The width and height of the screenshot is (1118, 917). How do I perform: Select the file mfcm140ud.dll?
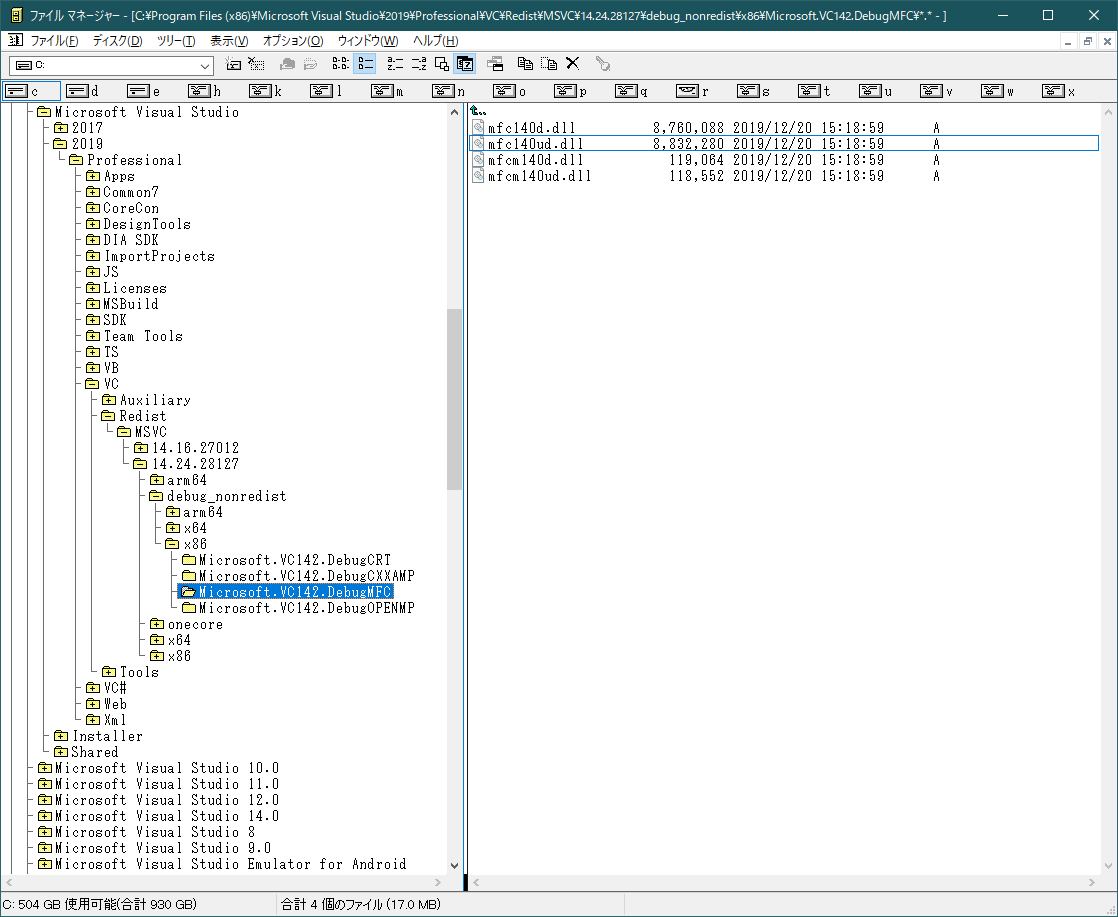coord(540,176)
